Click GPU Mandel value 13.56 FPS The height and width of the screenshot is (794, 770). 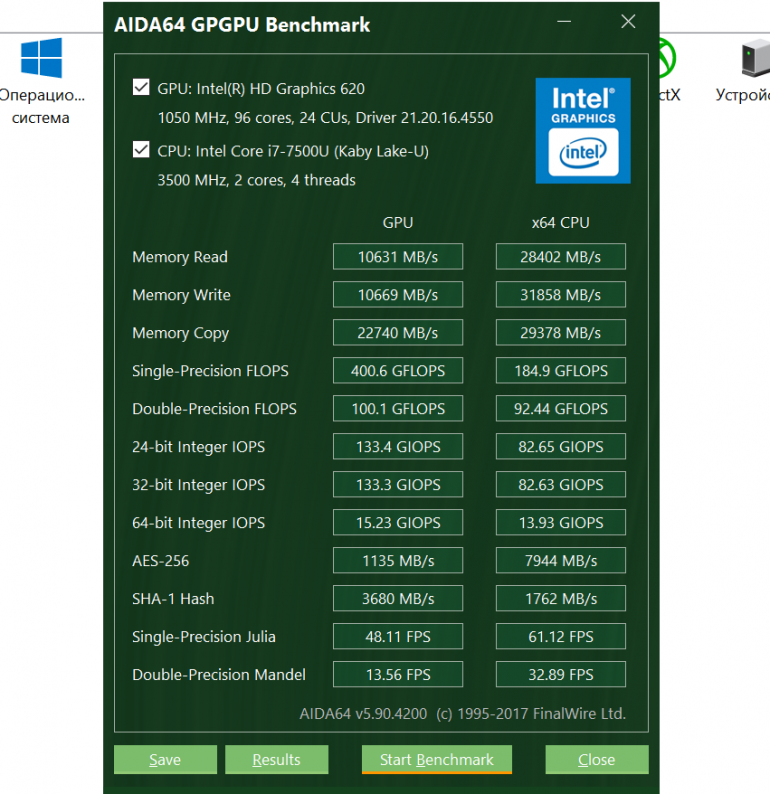(398, 674)
